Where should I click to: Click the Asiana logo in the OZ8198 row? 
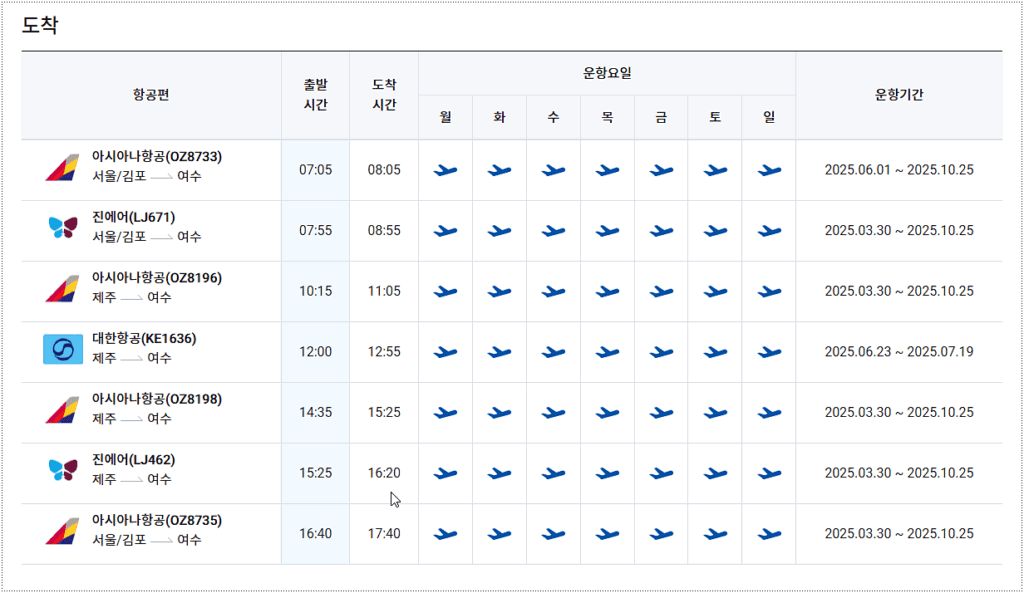click(x=62, y=411)
